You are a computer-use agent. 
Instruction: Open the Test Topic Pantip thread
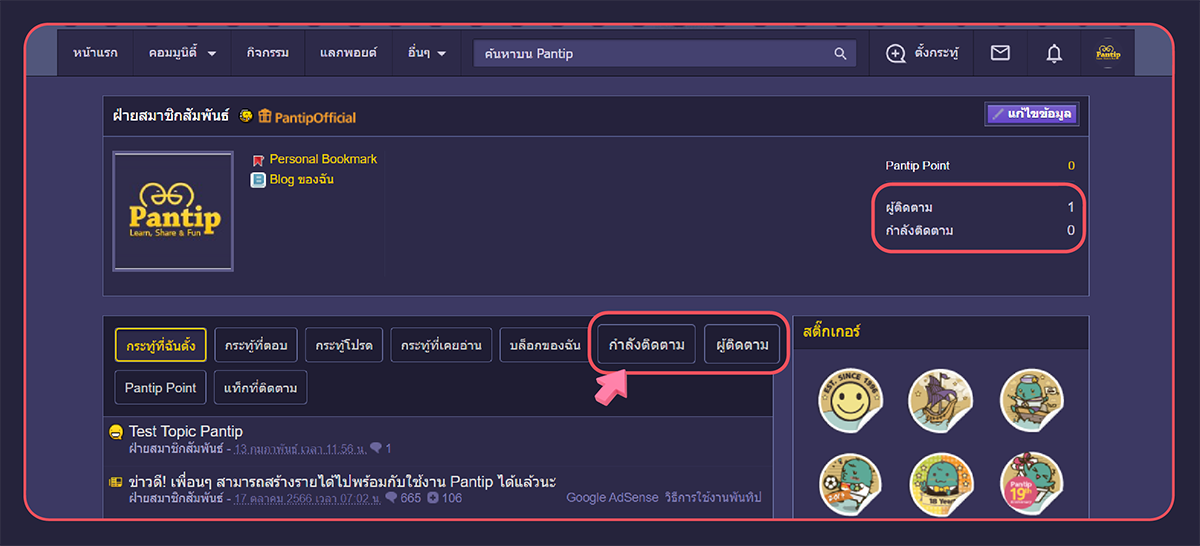point(186,431)
